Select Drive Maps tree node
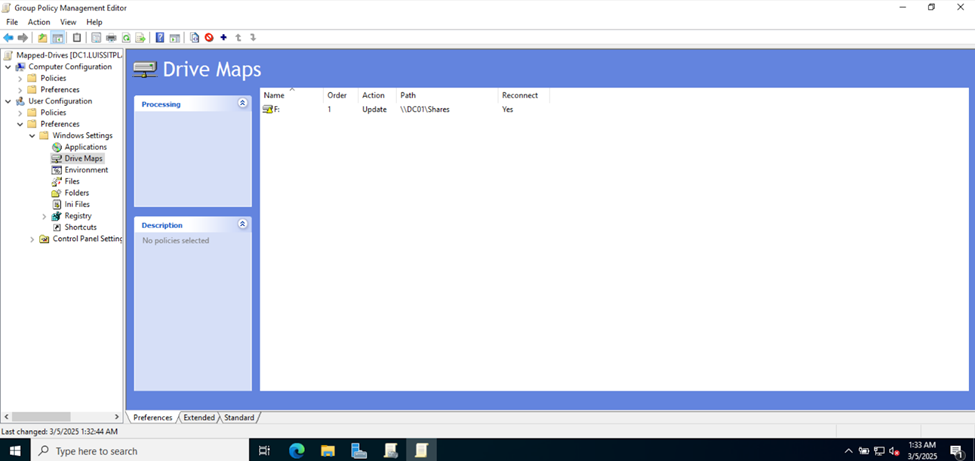This screenshot has width=975, height=461. click(x=83, y=159)
